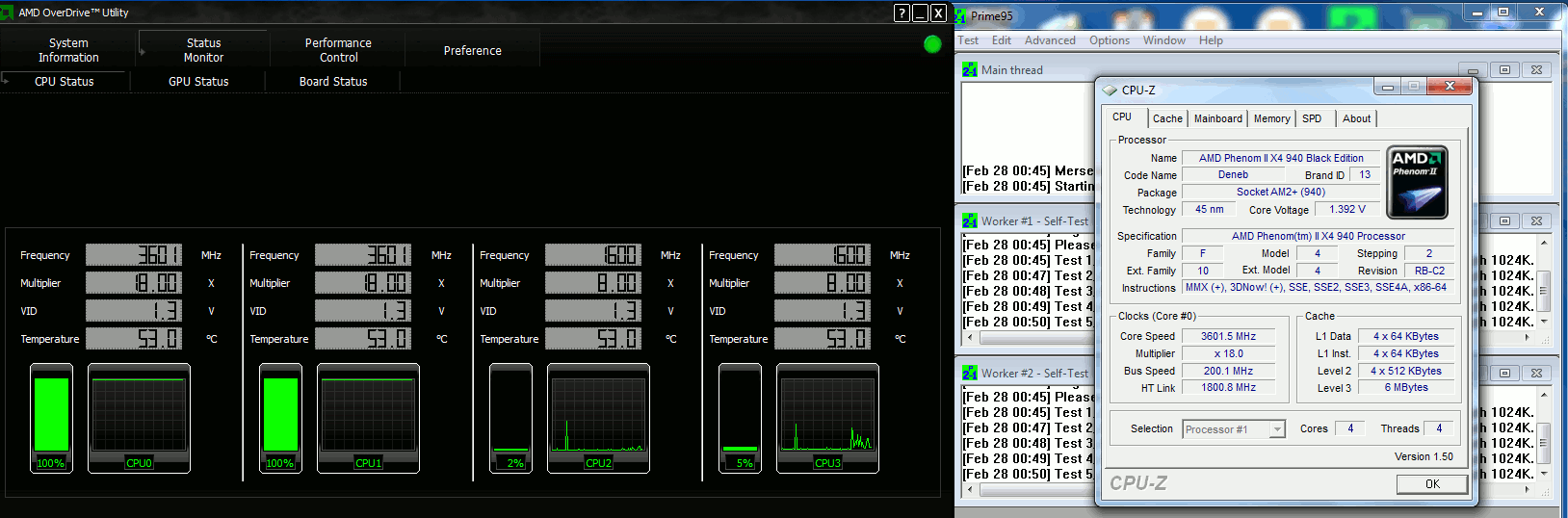This screenshot has height=518, width=1568.
Task: Minimize the Main thread child window
Action: click(x=1473, y=69)
